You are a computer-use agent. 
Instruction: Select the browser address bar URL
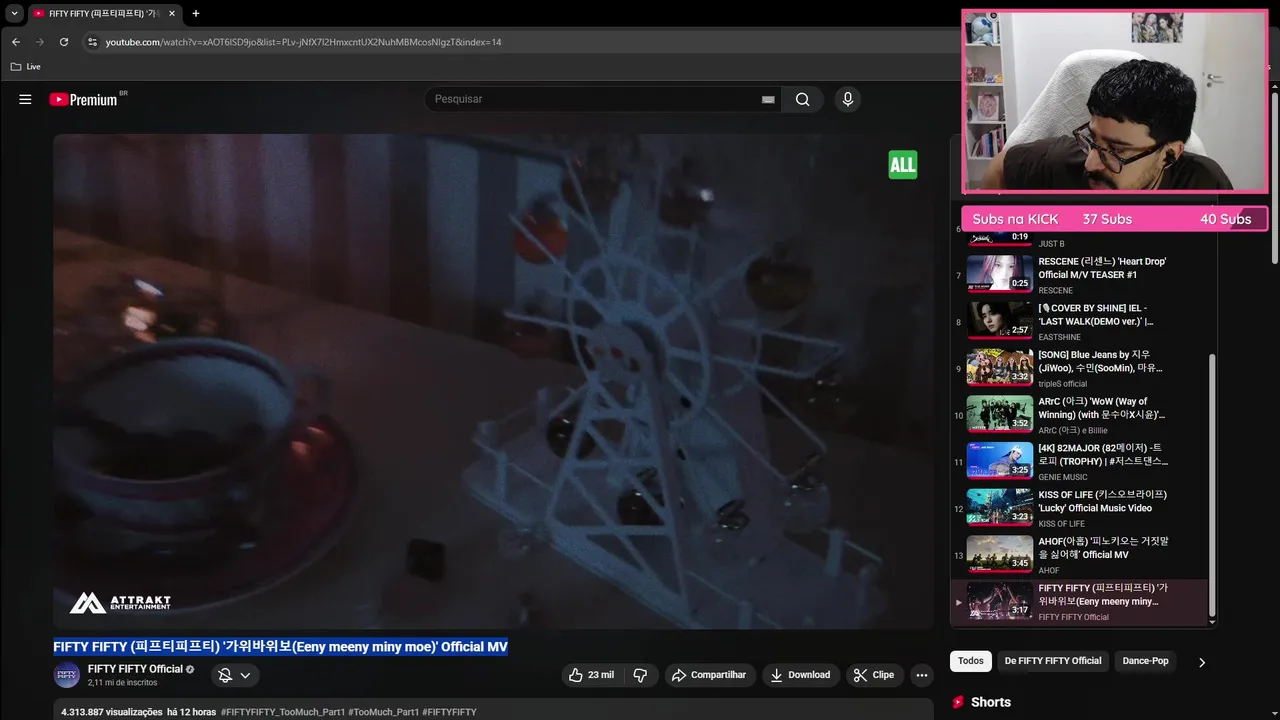(x=303, y=42)
